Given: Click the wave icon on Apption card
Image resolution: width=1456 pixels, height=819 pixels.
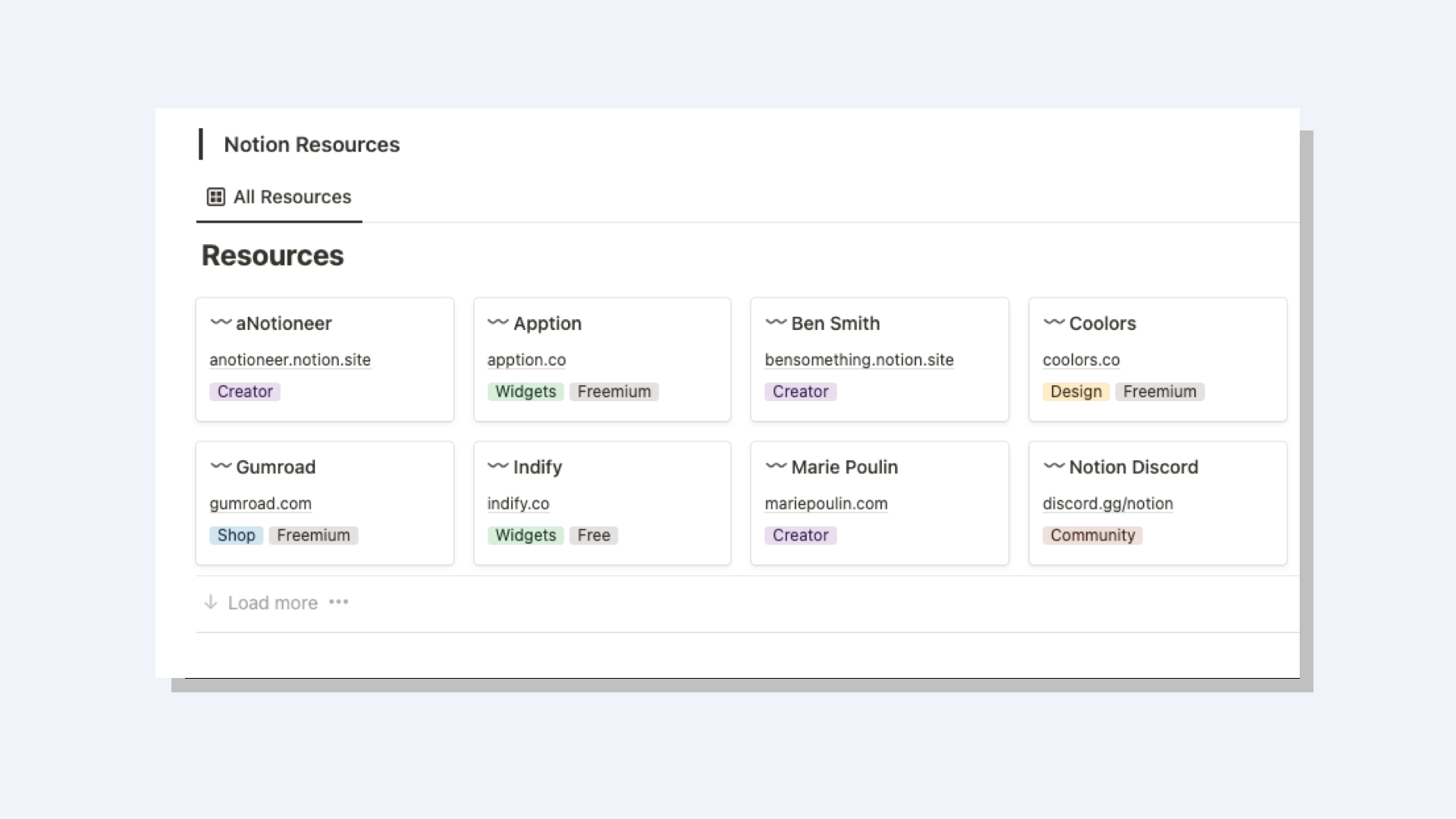Looking at the screenshot, I should pos(498,322).
